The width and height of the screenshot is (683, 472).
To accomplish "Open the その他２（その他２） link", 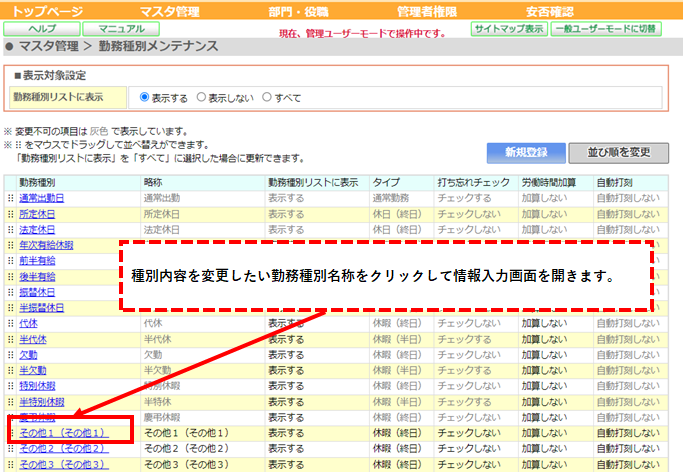I will 64,449.
